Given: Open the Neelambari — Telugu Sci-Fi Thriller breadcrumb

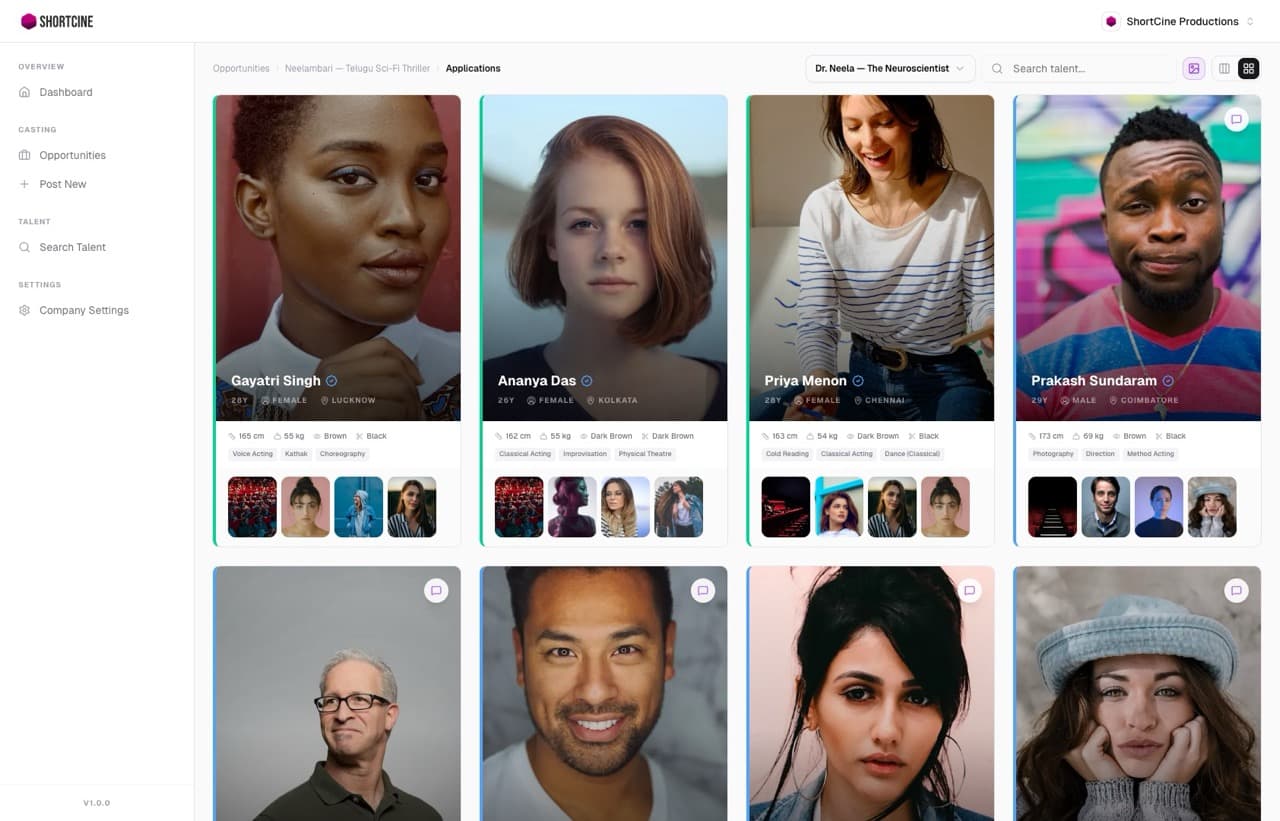Looking at the screenshot, I should point(357,69).
